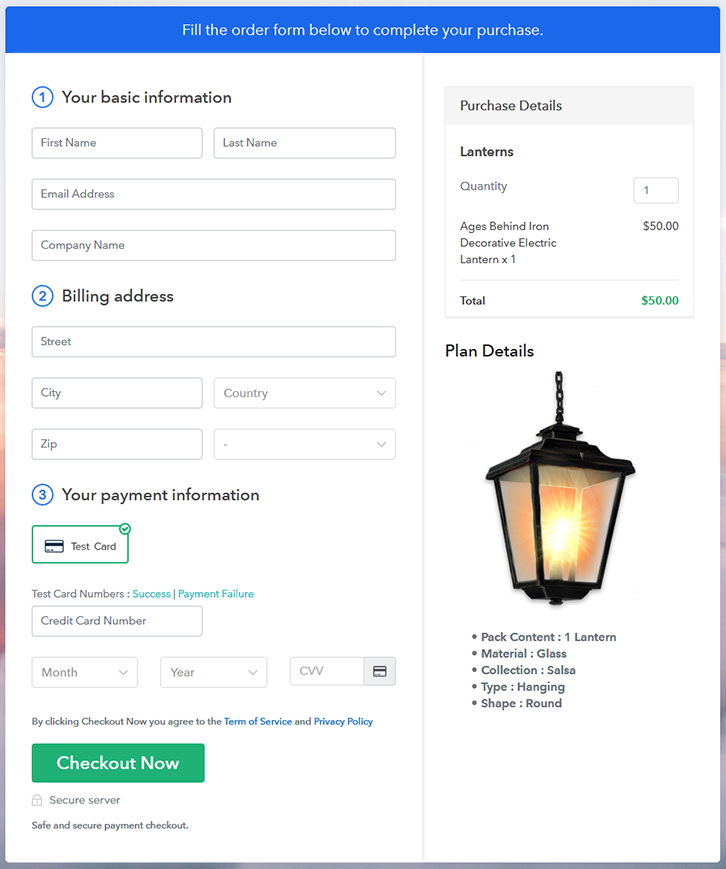Click the lantern product image
726x869 pixels.
[560, 488]
